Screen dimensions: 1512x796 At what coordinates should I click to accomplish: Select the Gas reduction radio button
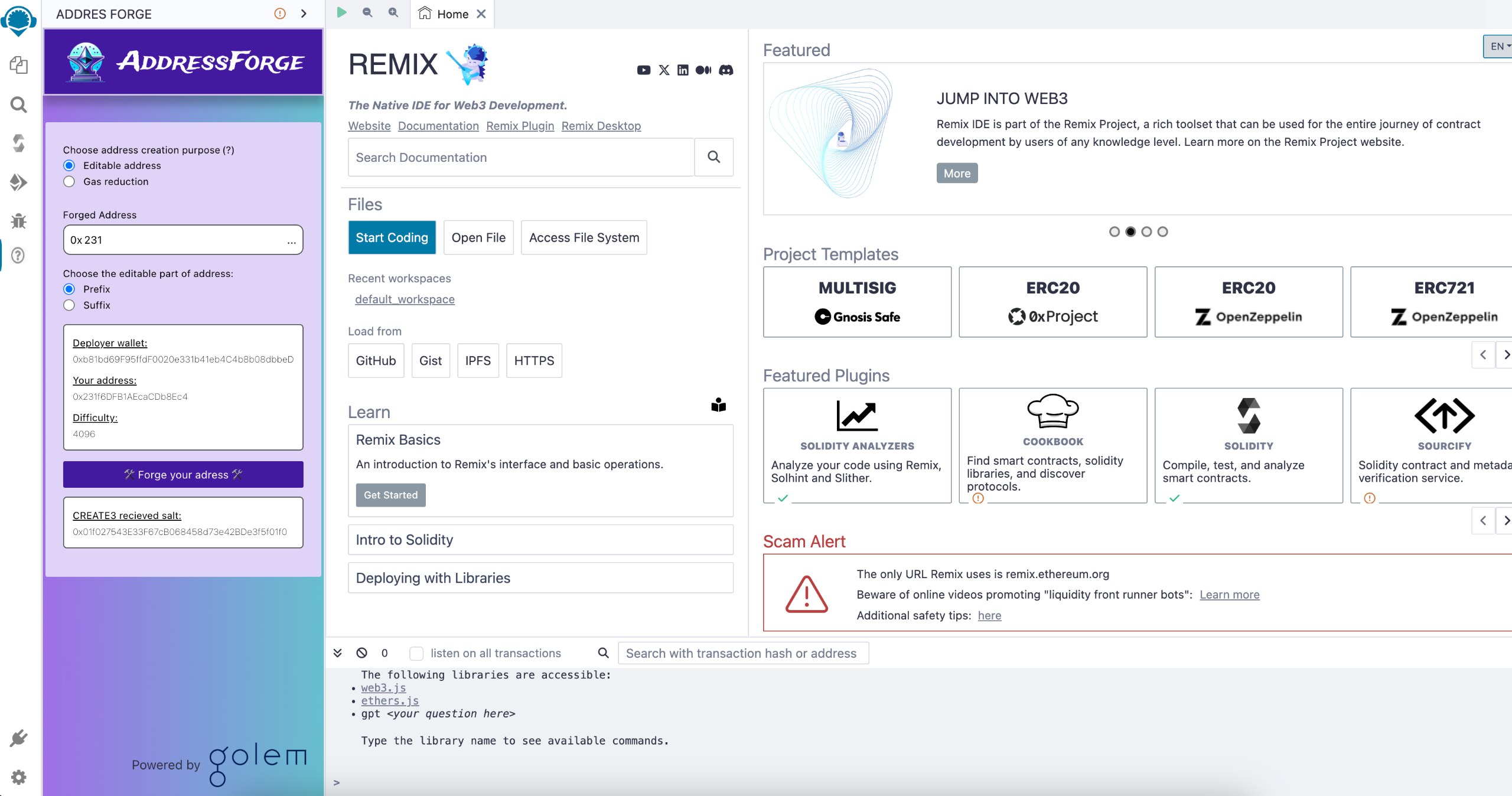[69, 182]
